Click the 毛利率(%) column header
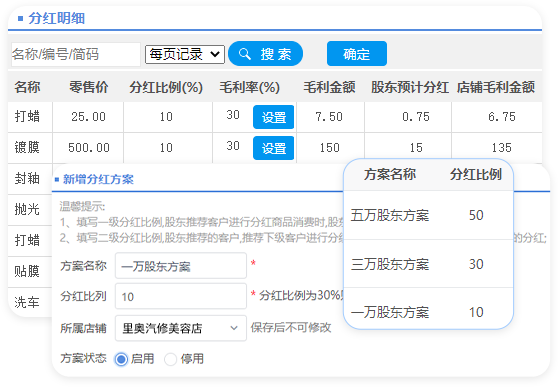This screenshot has height=387, width=558. coord(249,87)
